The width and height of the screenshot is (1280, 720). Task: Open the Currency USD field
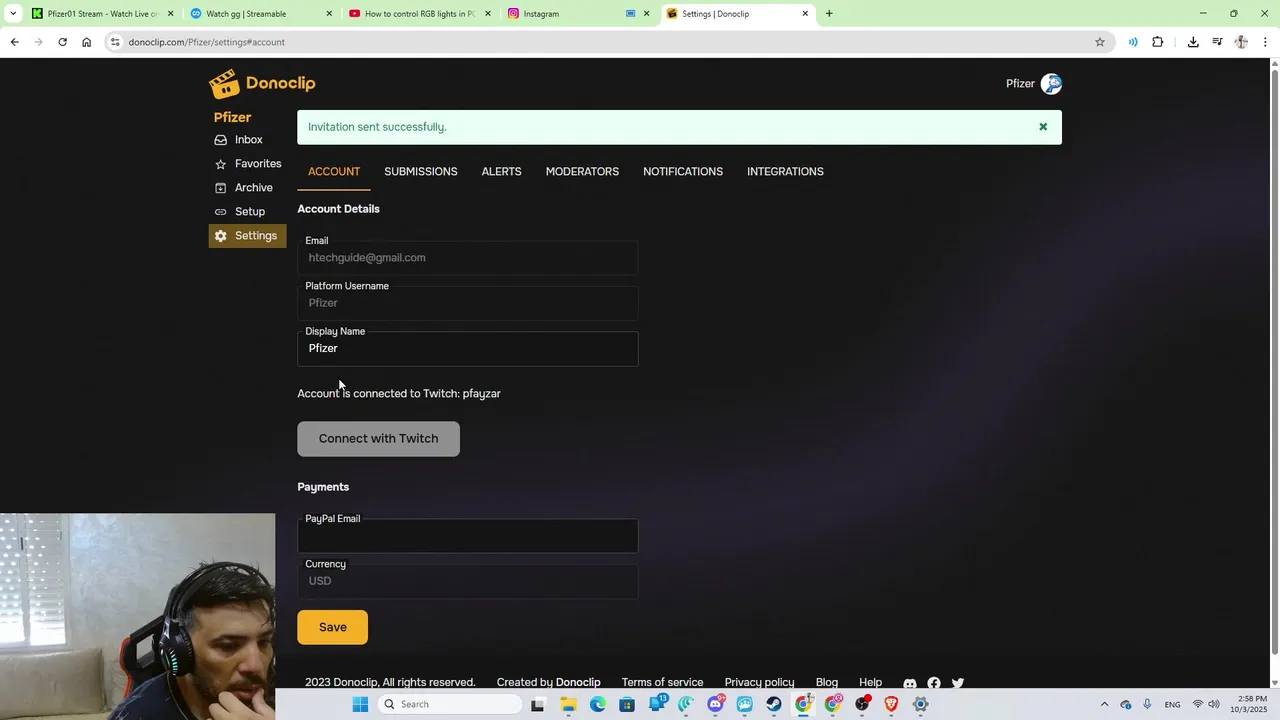click(467, 581)
